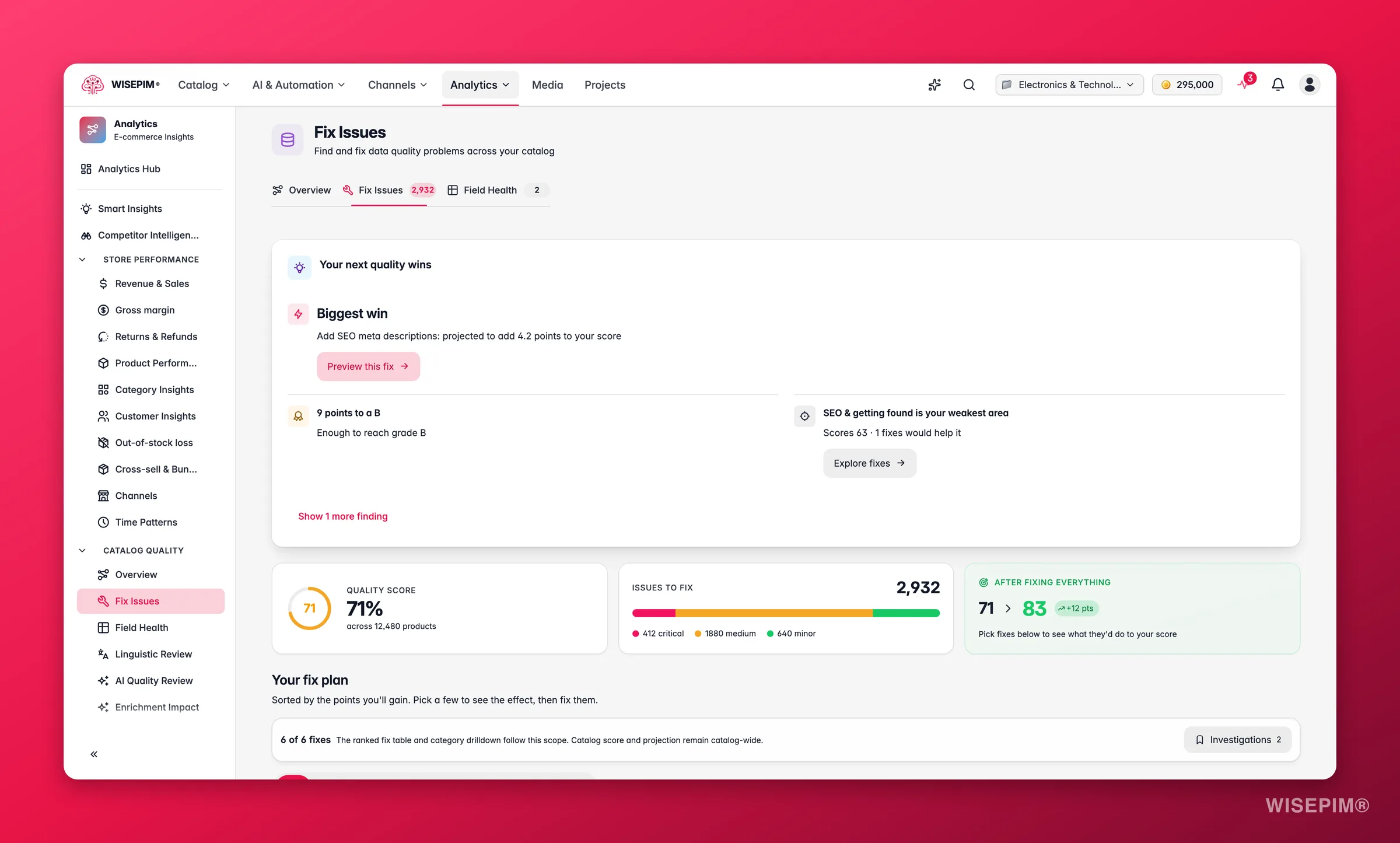Switch to the Field Health tab
The image size is (1400, 843).
coord(498,190)
